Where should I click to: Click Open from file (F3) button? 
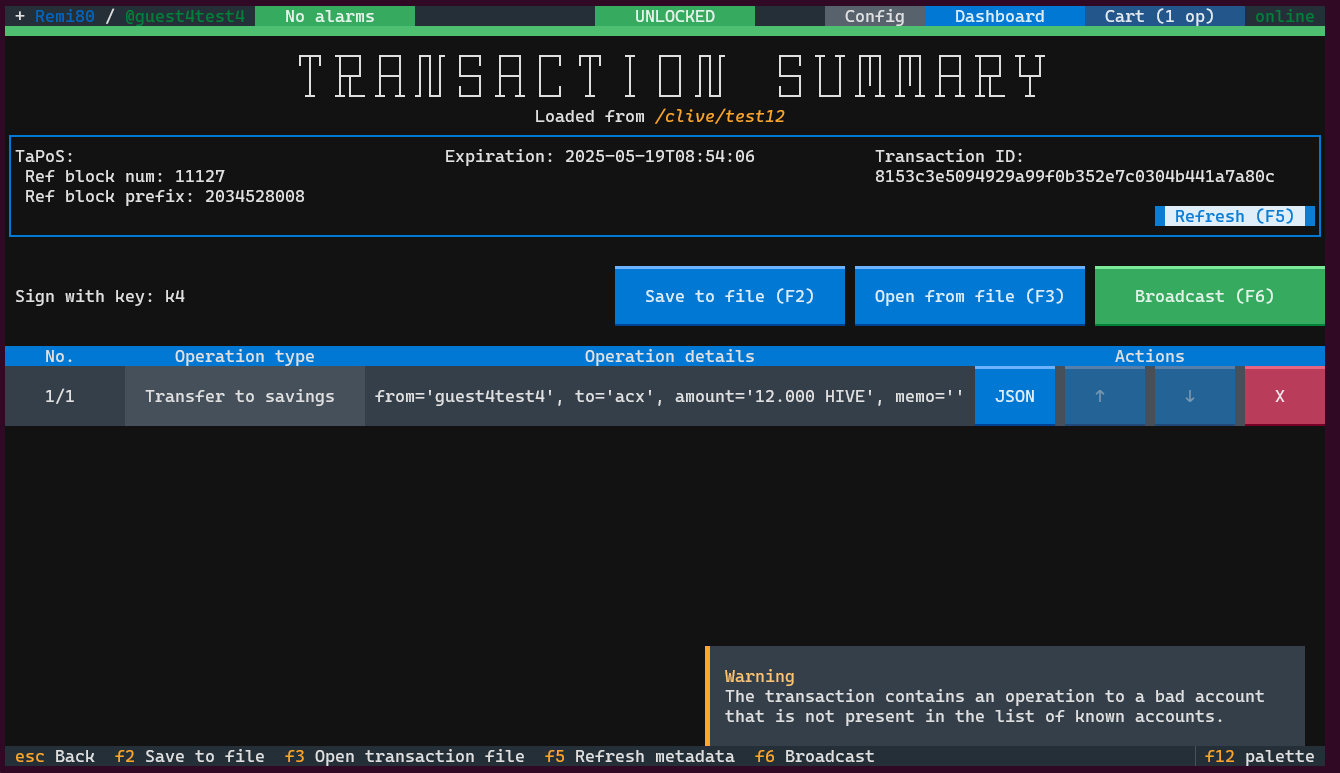coord(970,296)
